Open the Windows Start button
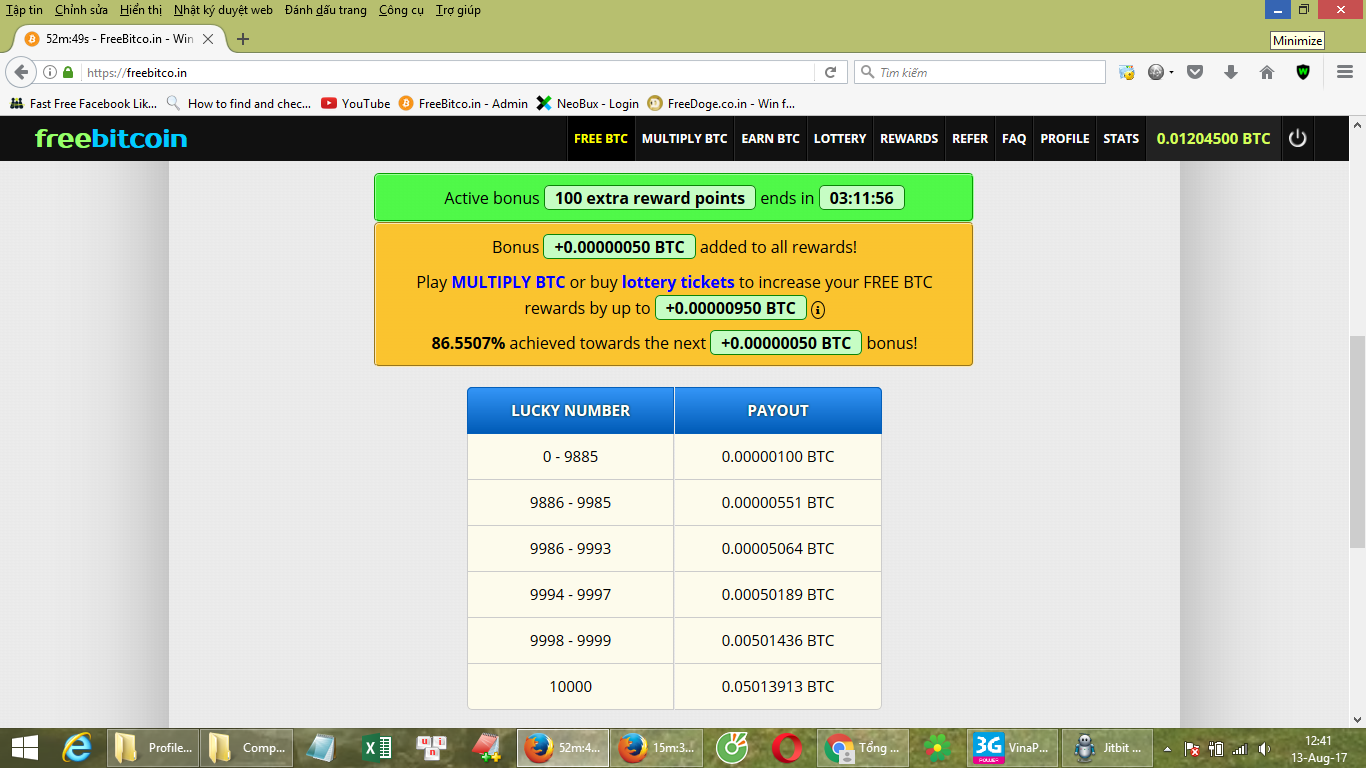 (x=25, y=747)
